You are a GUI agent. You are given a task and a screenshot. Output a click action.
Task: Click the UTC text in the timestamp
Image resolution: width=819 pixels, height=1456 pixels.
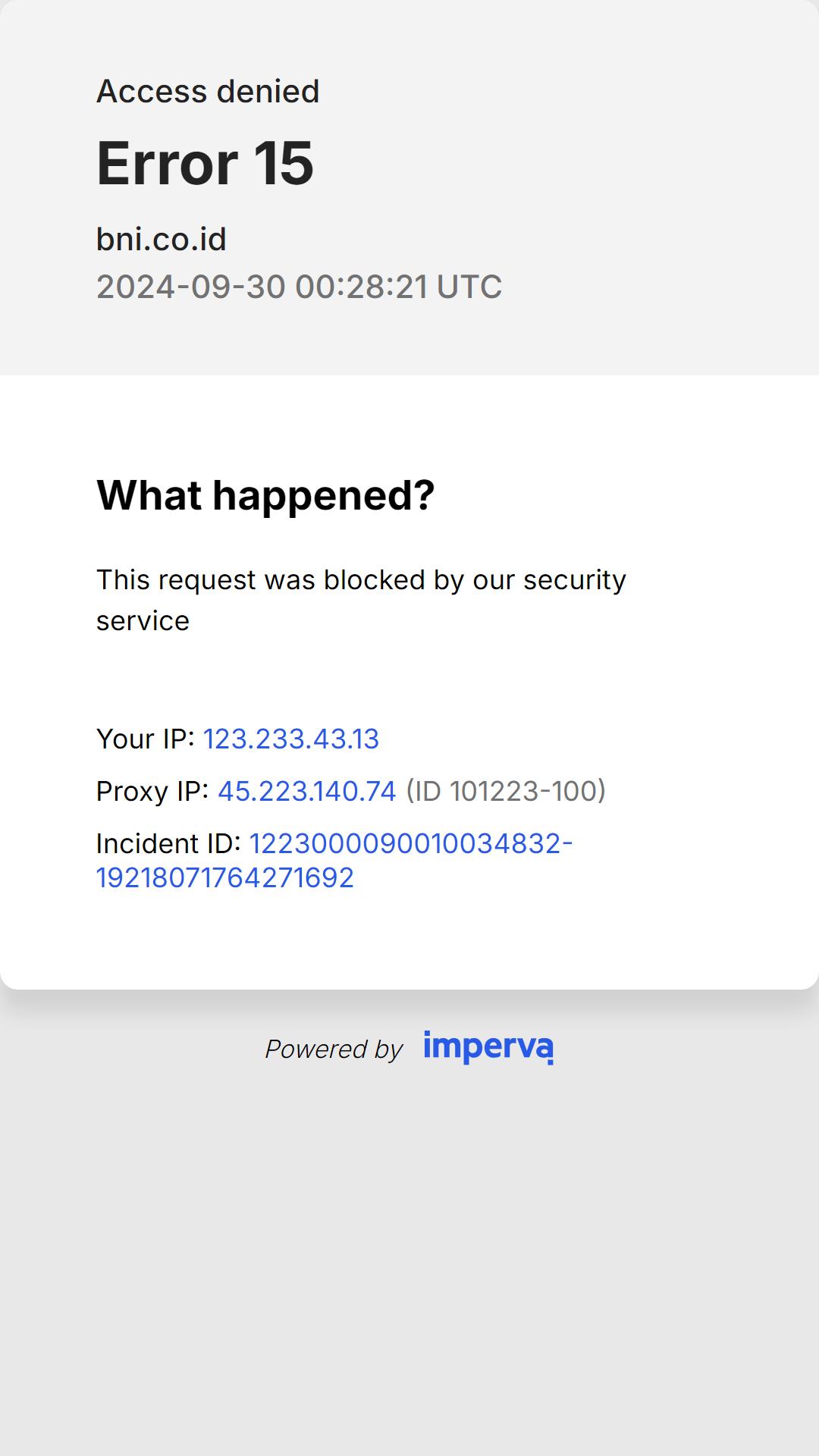[469, 287]
